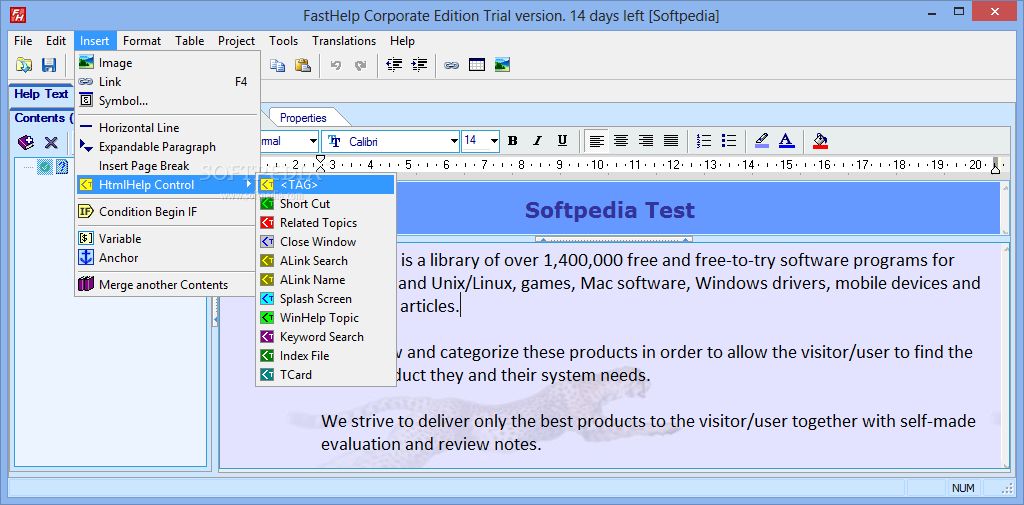Screen dimensions: 1024x505
Task: Click the increase indent toolbar icon
Action: click(419, 65)
